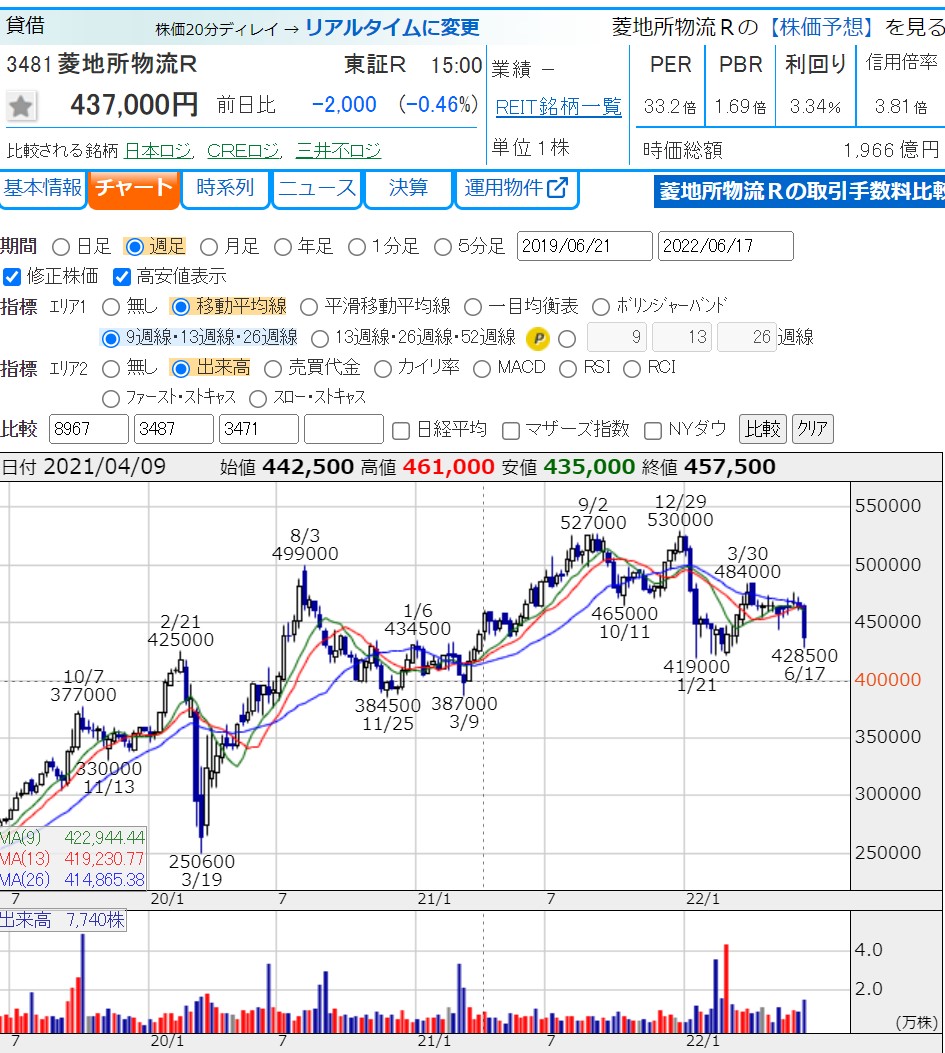Open the 基本情報 tab
This screenshot has width=945, height=1053.
click(x=42, y=188)
